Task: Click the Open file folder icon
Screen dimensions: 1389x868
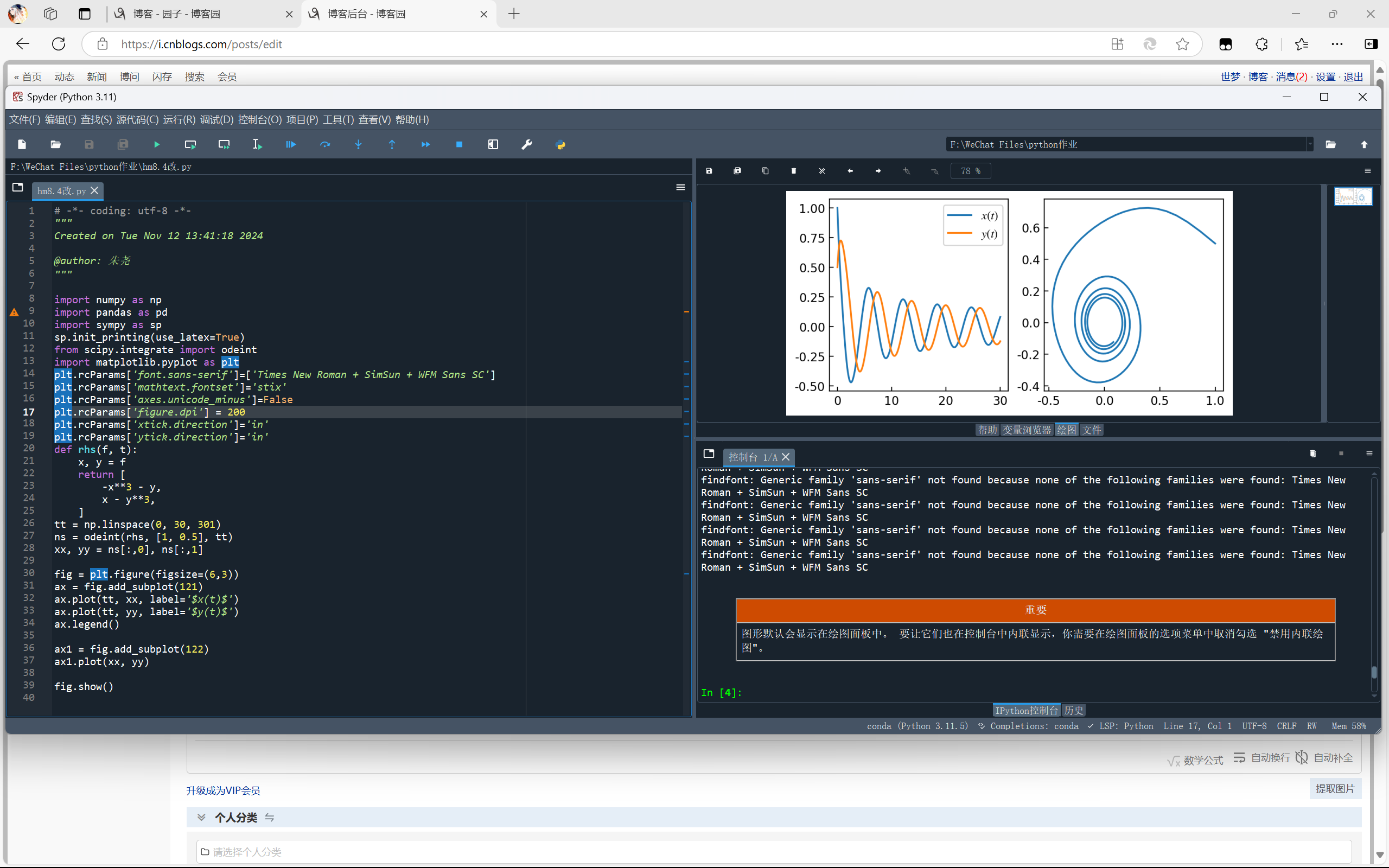Action: point(56,145)
